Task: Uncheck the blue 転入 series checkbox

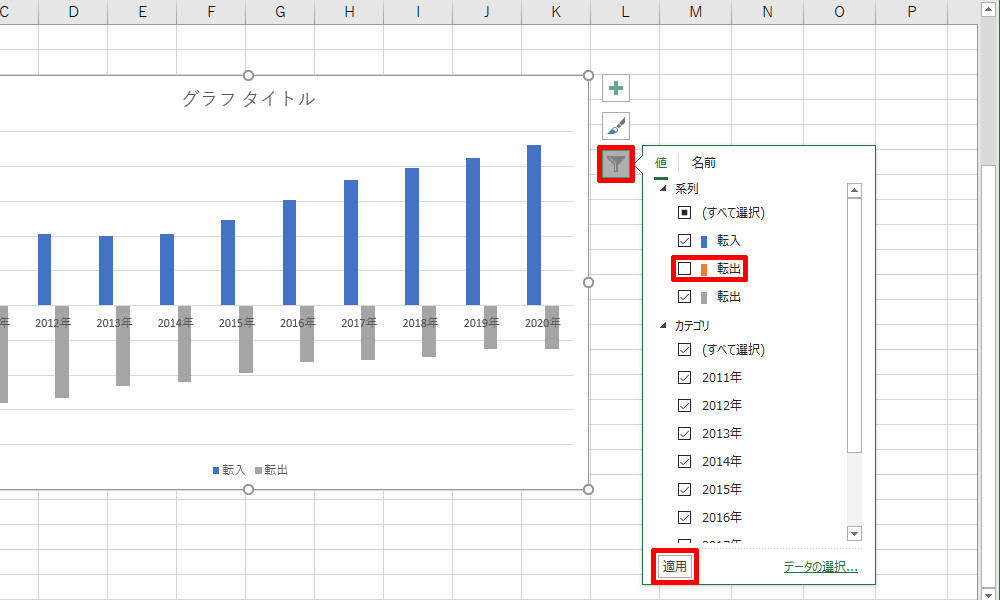Action: [684, 240]
